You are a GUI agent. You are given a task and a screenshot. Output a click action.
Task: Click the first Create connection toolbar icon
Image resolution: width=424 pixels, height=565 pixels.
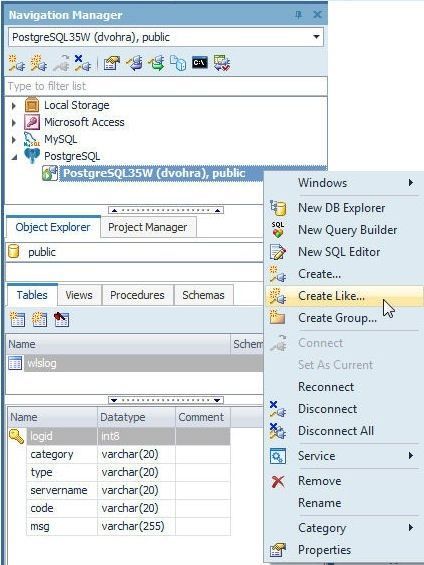point(17,63)
